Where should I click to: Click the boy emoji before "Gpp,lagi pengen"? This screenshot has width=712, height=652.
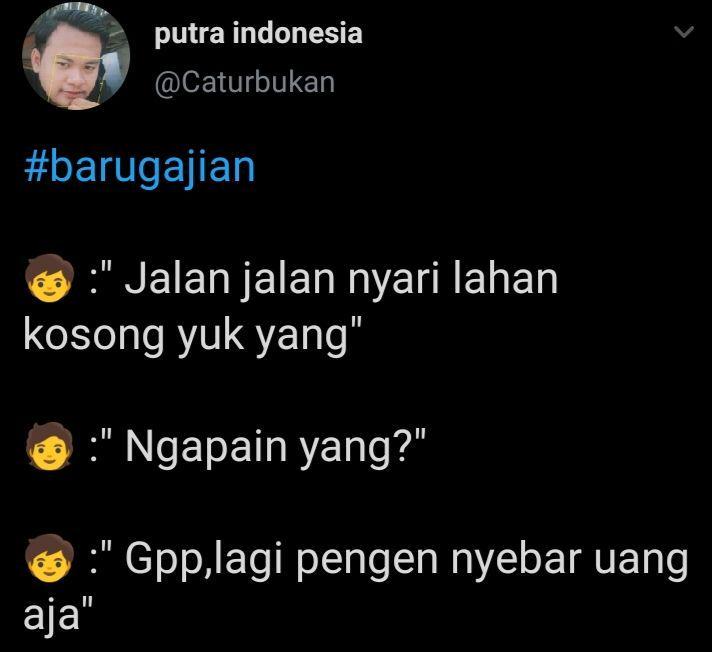pos(49,558)
